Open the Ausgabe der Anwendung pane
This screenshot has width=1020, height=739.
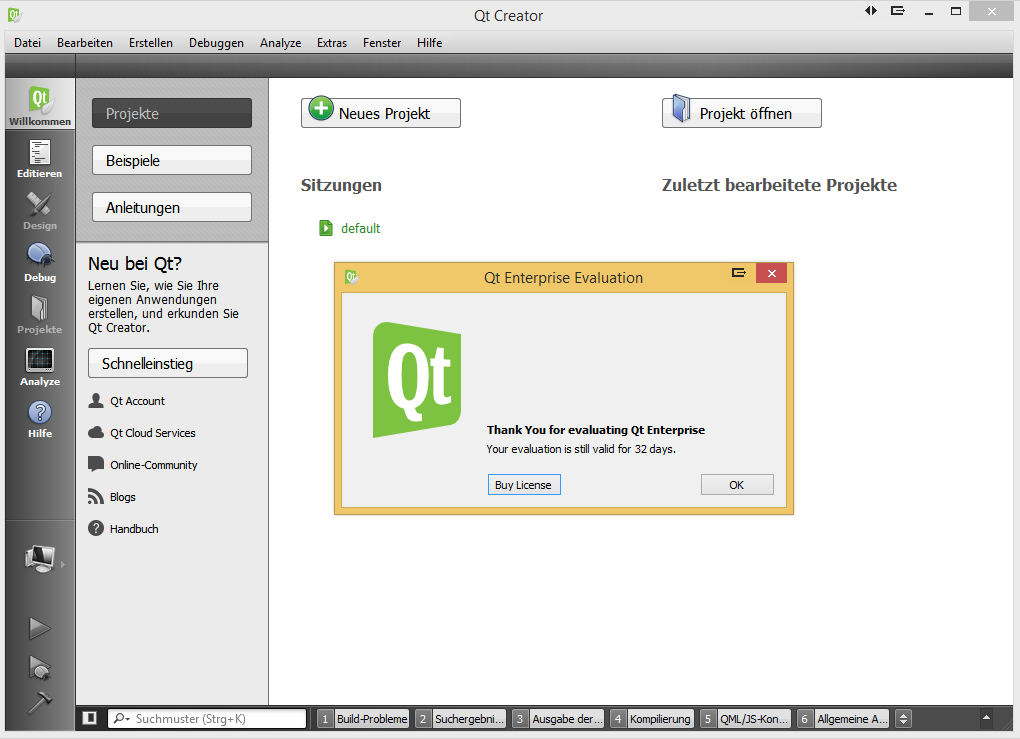click(x=558, y=718)
